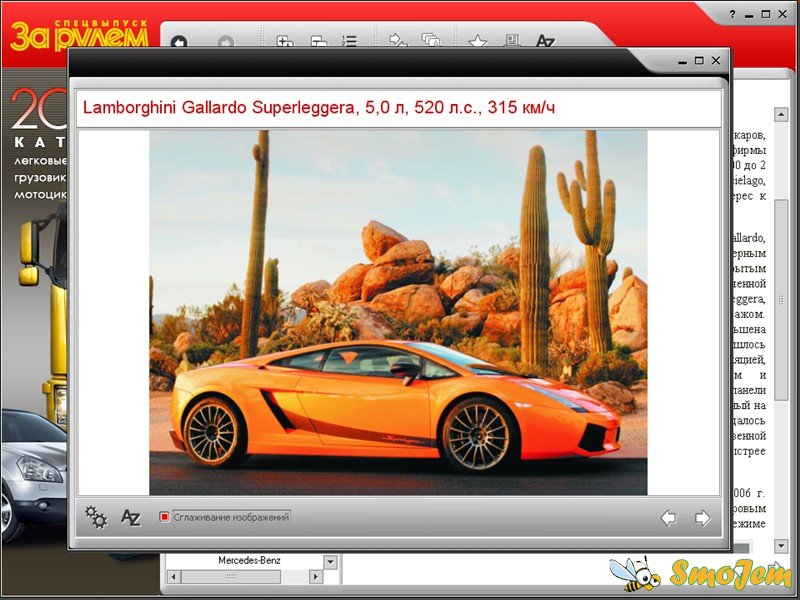Expand the Mercedes-Benz dropdown

pyautogui.click(x=331, y=562)
